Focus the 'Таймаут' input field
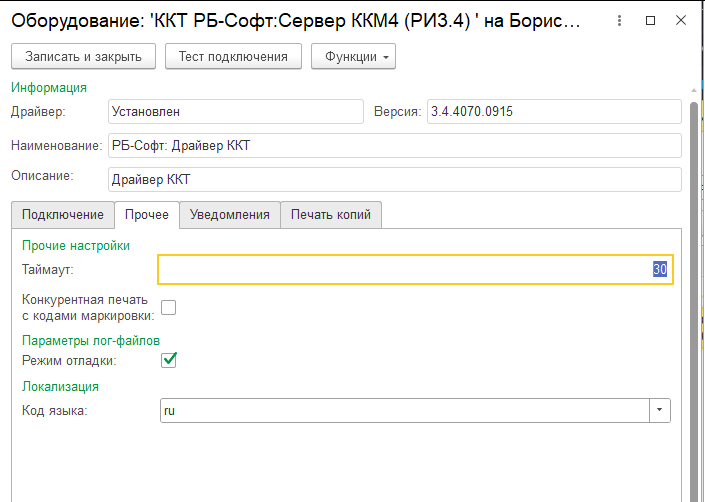The image size is (705, 502). click(415, 270)
